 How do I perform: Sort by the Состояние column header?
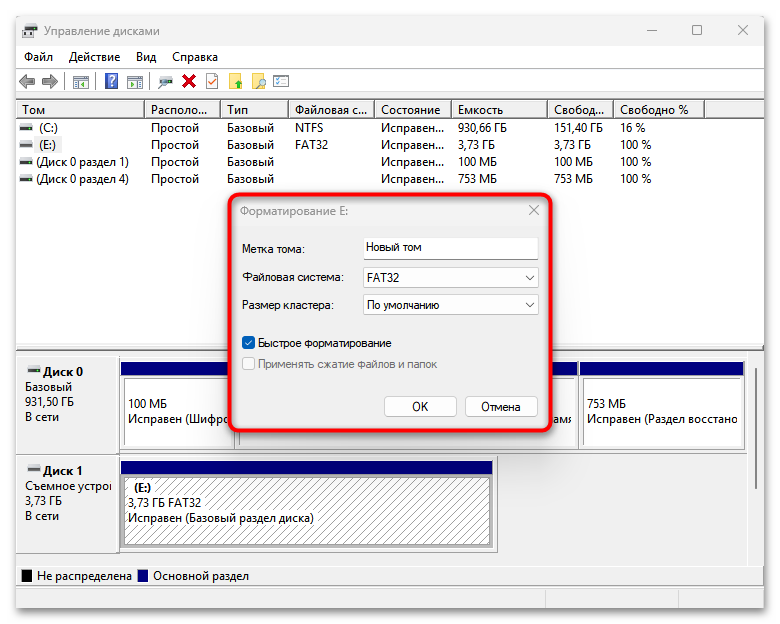click(x=413, y=109)
